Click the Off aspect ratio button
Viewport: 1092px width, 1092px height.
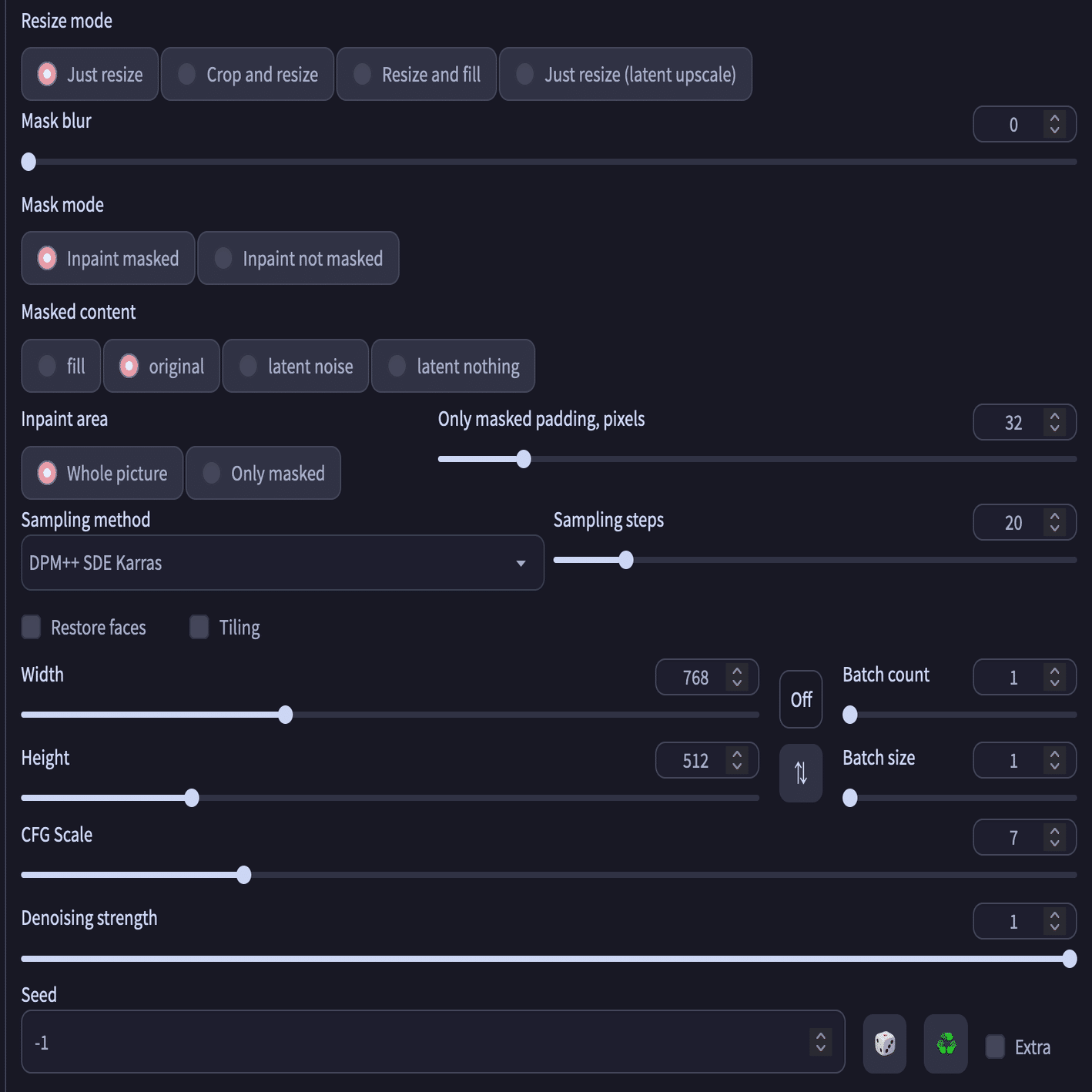coord(801,699)
